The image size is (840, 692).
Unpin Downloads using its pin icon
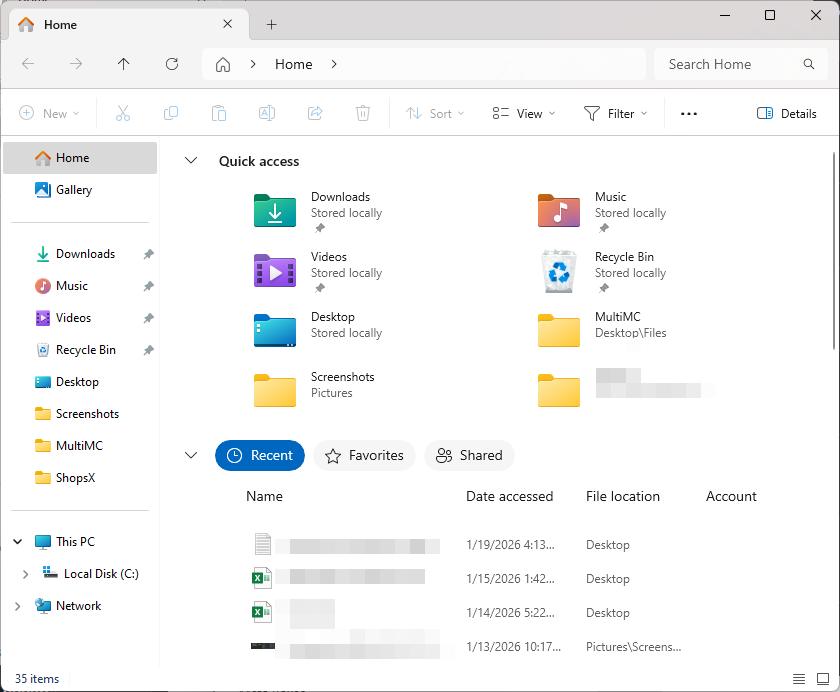click(147, 253)
